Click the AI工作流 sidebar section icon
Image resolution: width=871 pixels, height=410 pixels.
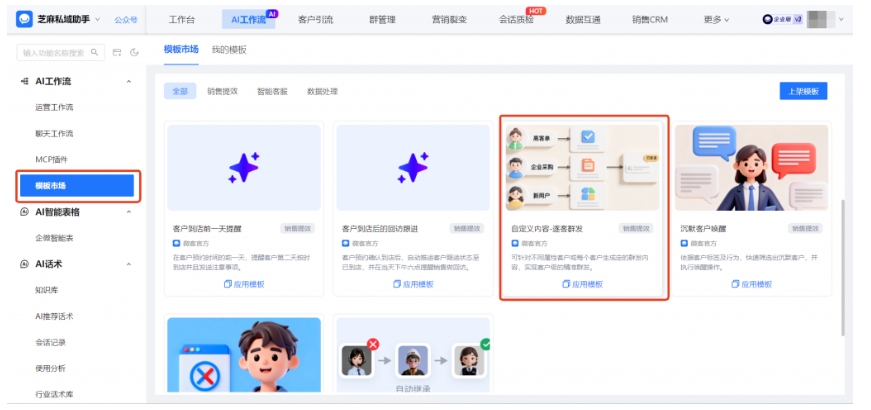click(24, 82)
